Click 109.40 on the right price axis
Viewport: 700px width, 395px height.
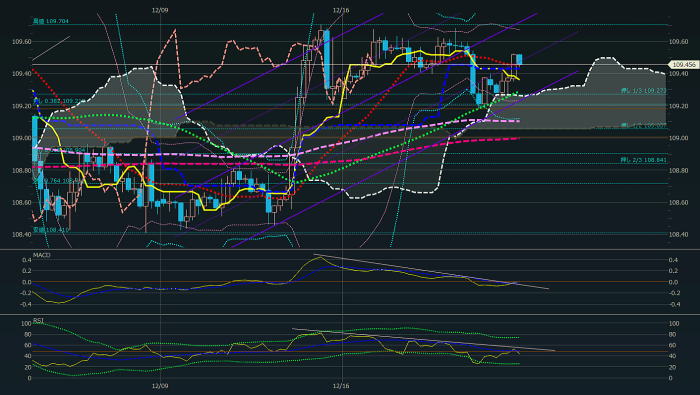pos(679,74)
